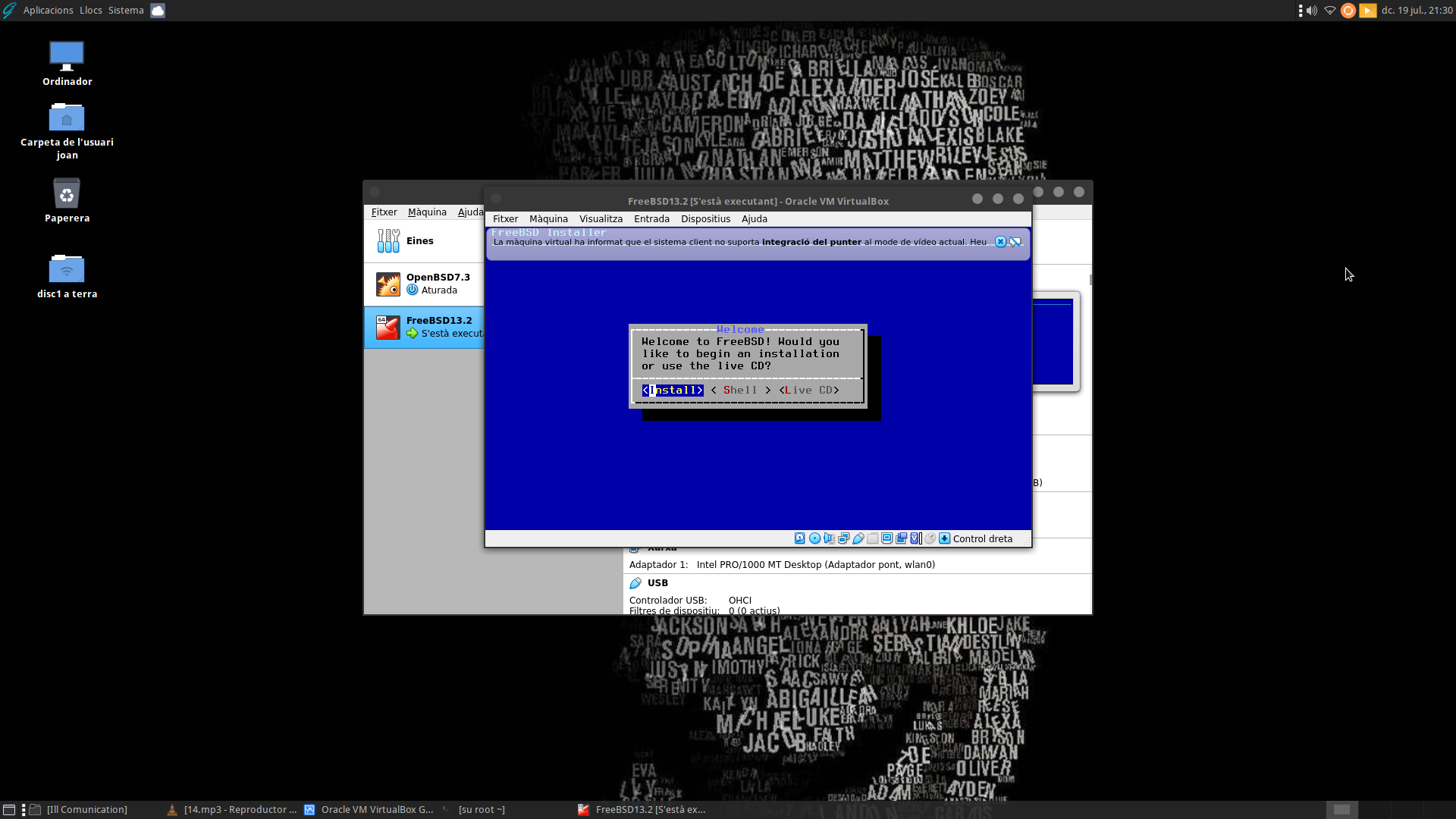Click the Wi-Fi network tray icon

[1329, 11]
